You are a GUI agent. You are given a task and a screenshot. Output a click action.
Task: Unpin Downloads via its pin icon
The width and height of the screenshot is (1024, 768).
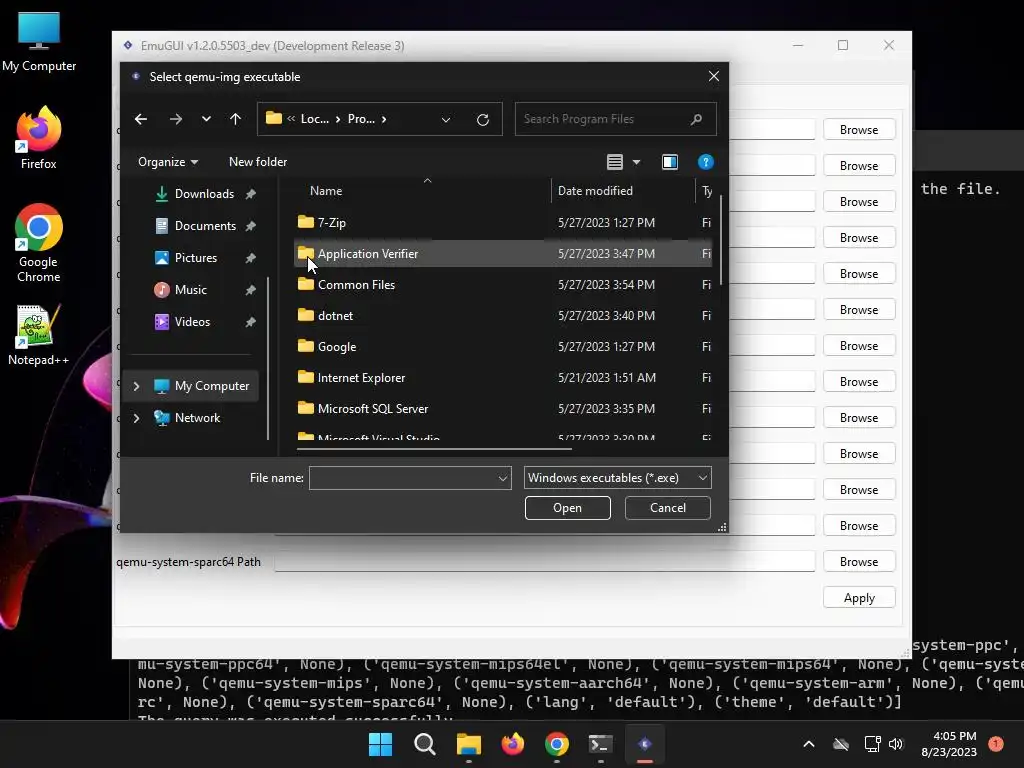tap(250, 194)
